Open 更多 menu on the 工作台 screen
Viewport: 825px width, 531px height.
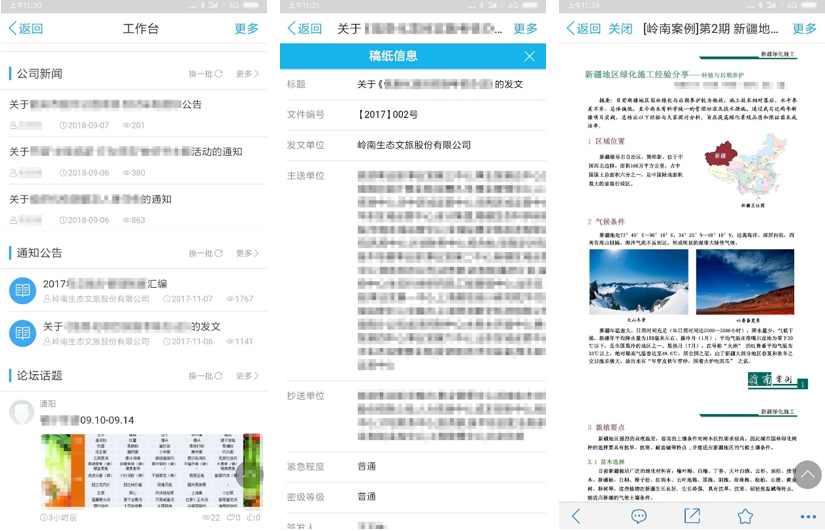click(246, 28)
